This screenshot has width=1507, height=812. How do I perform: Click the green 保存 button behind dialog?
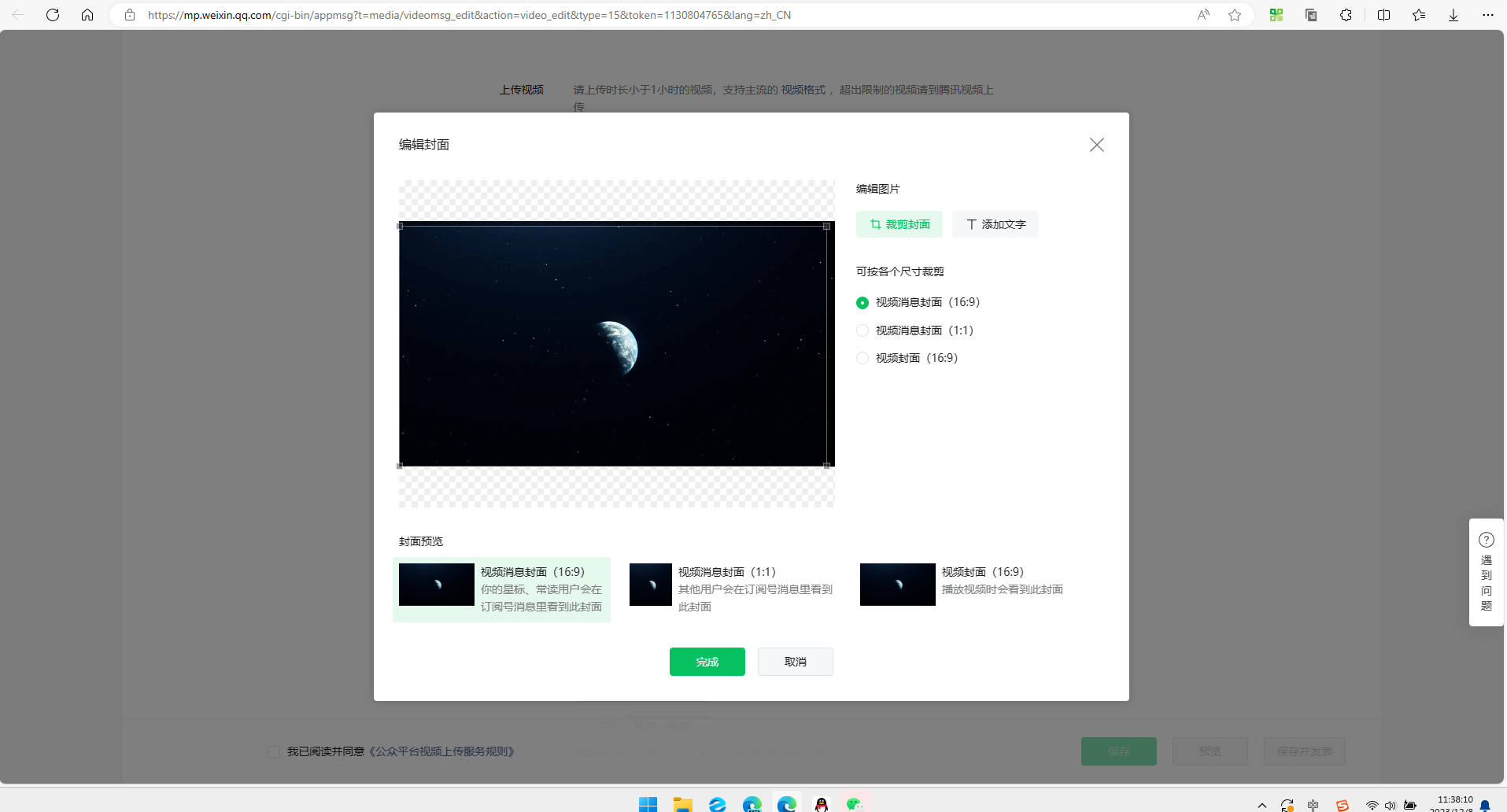(1118, 751)
